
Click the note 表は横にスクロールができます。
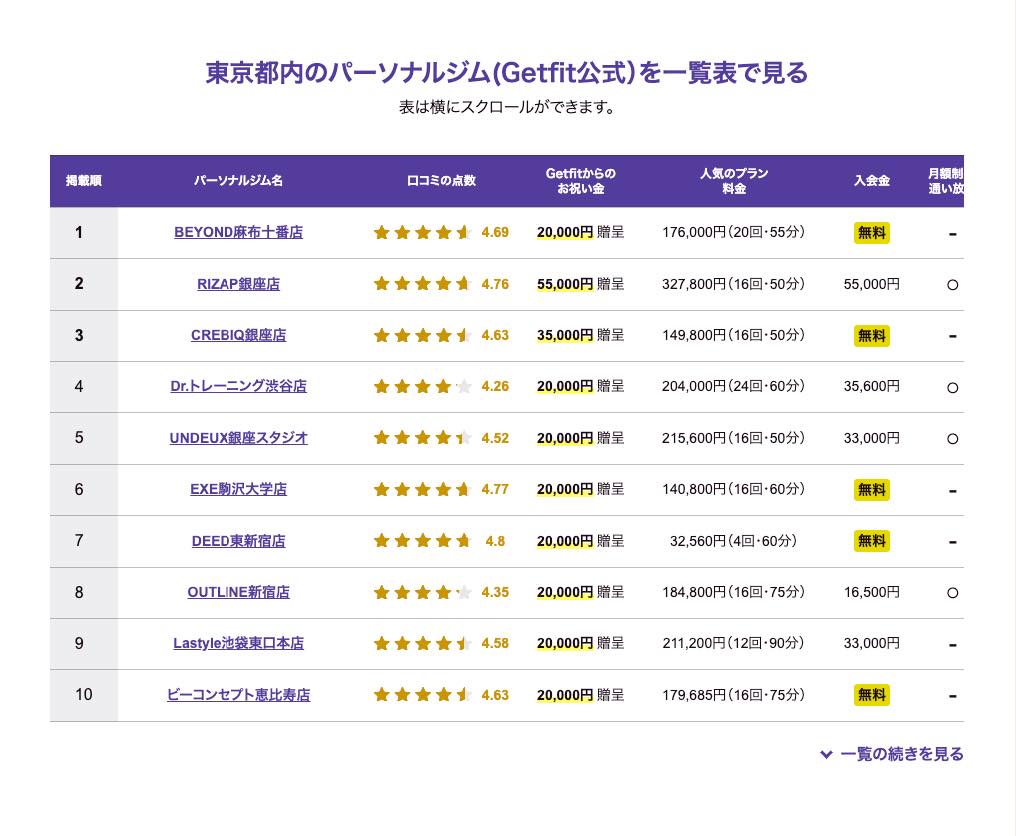[507, 107]
